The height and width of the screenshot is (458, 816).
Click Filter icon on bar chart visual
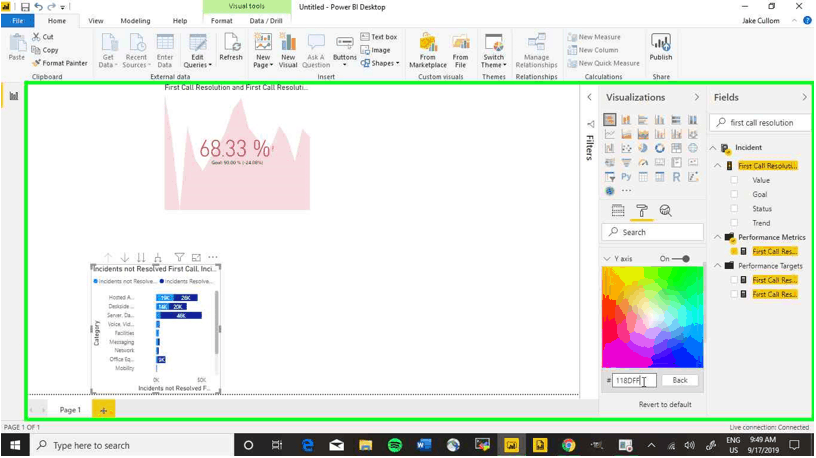point(179,257)
